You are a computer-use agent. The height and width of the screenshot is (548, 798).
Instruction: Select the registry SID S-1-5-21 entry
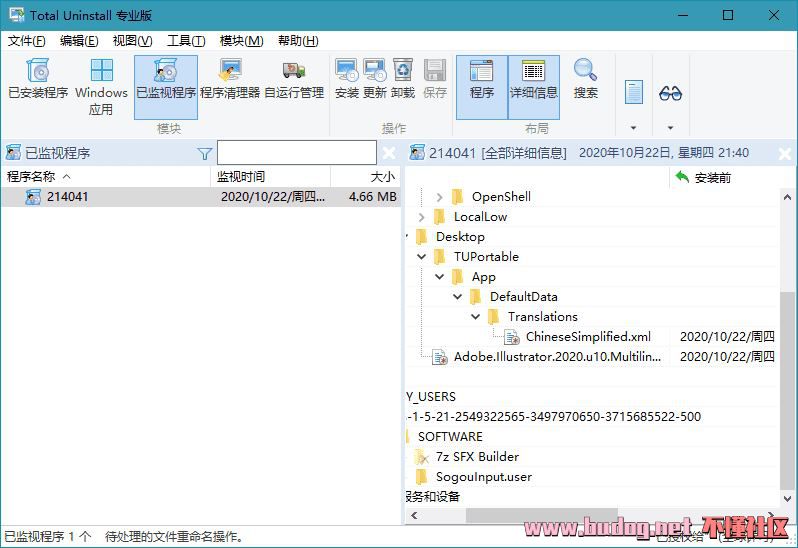click(554, 417)
